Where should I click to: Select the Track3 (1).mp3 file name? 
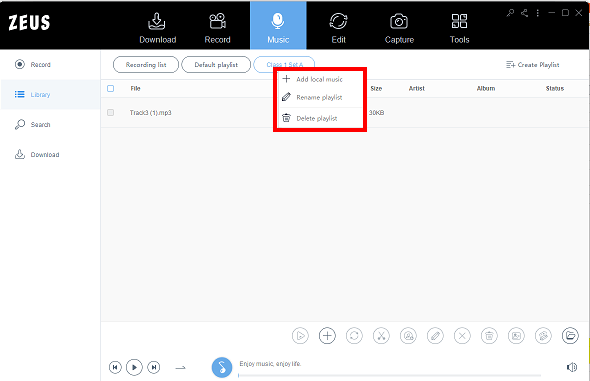[151, 112]
